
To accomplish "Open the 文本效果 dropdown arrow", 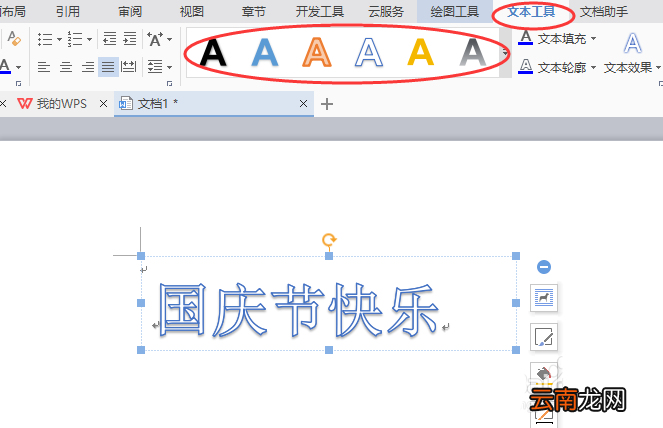I will 658,67.
